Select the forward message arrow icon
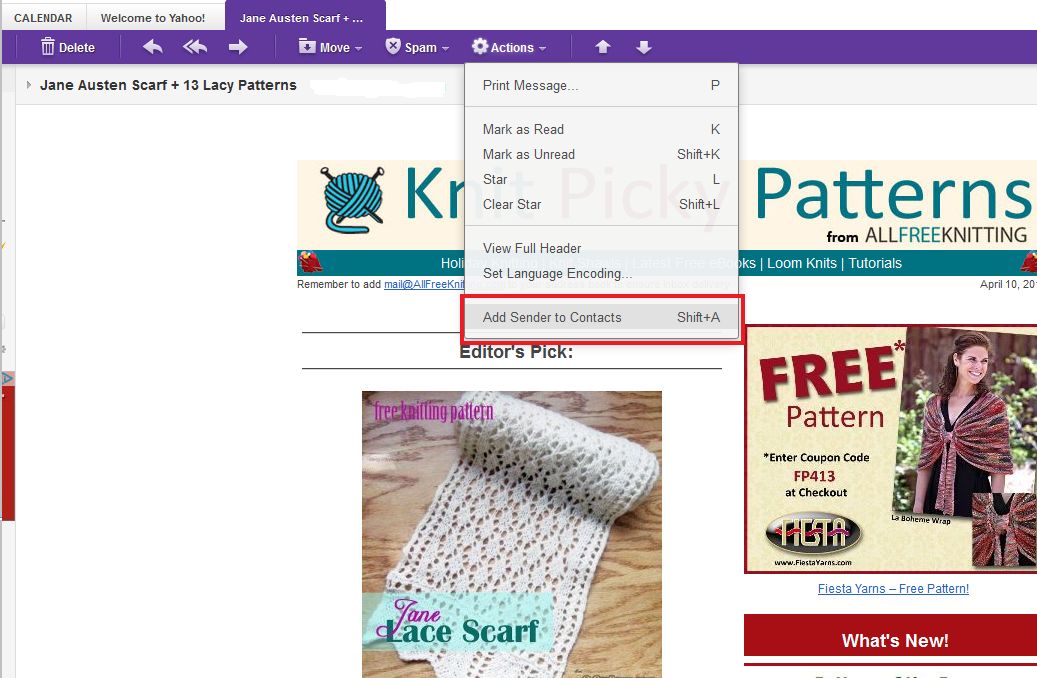The image size is (1037, 678). tap(239, 46)
